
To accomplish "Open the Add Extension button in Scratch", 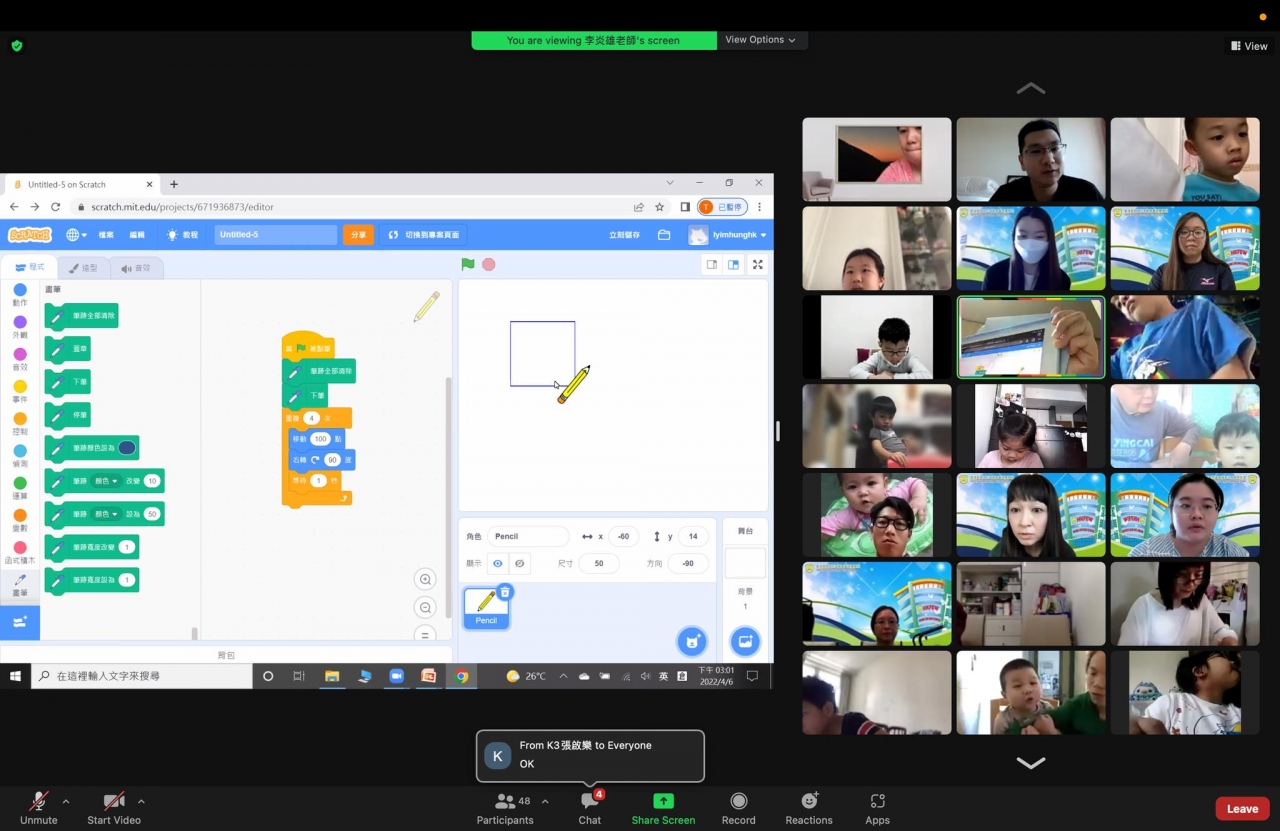I will (20, 622).
